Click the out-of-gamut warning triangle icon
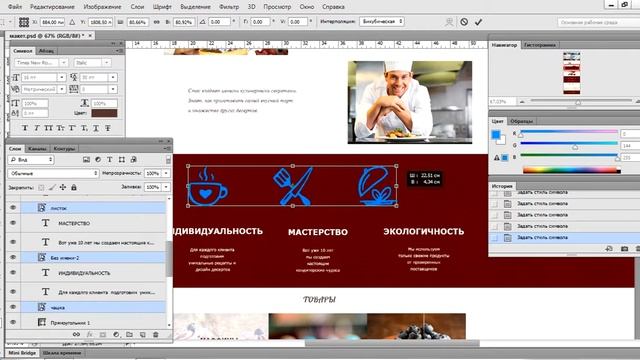 tap(497, 158)
